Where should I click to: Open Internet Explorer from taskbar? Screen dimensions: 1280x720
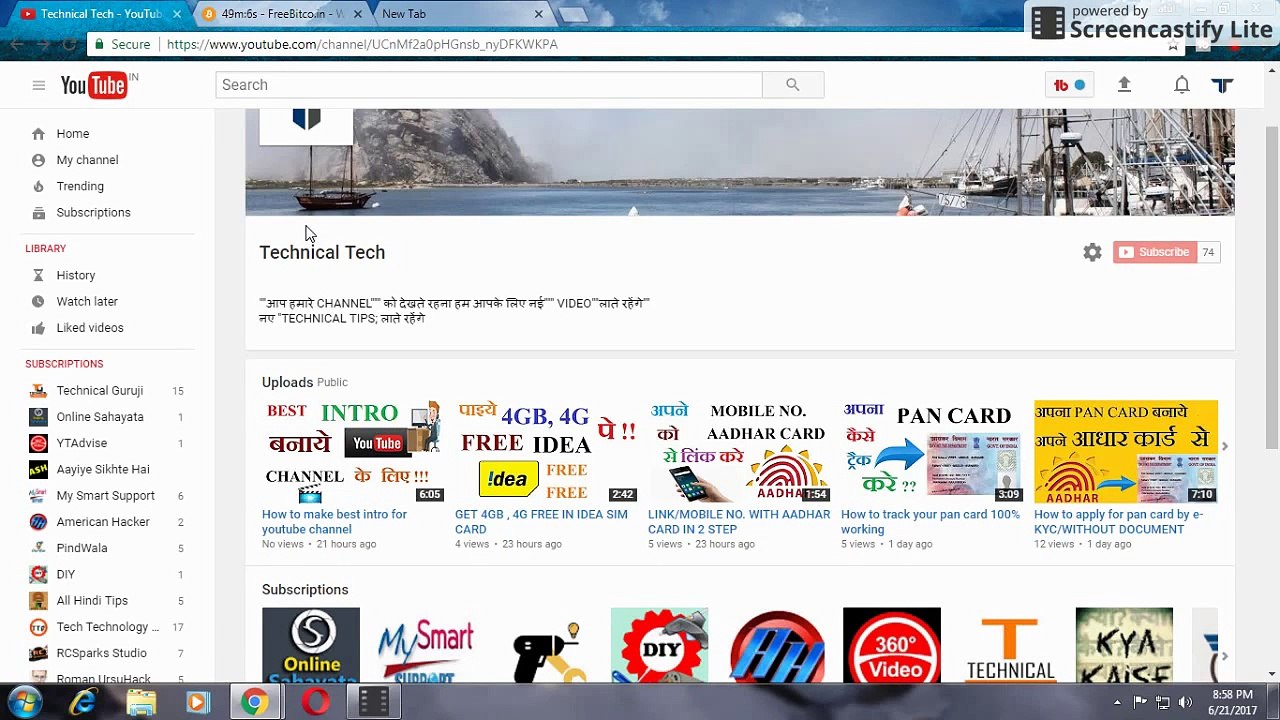click(x=84, y=702)
